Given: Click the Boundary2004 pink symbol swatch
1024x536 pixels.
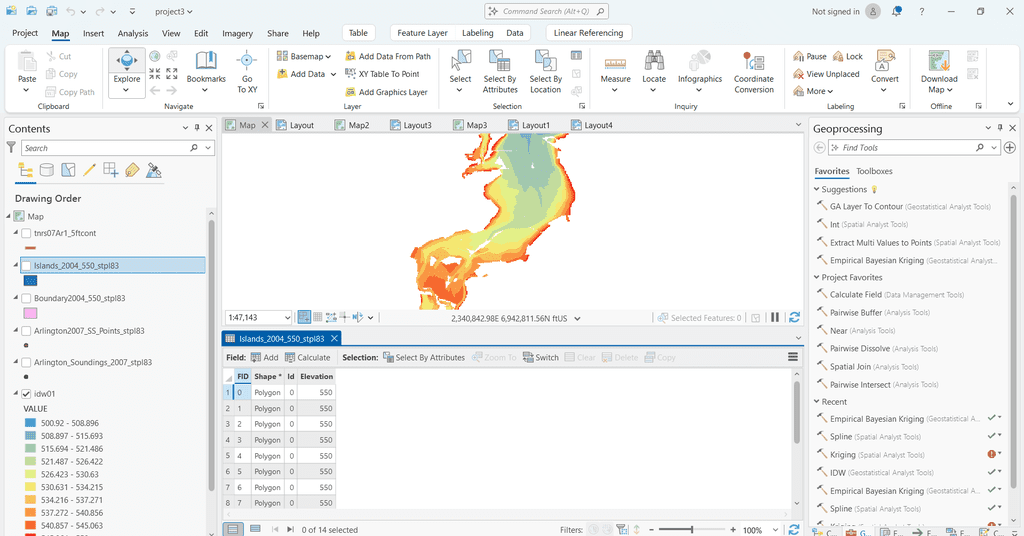Looking at the screenshot, I should [x=30, y=313].
